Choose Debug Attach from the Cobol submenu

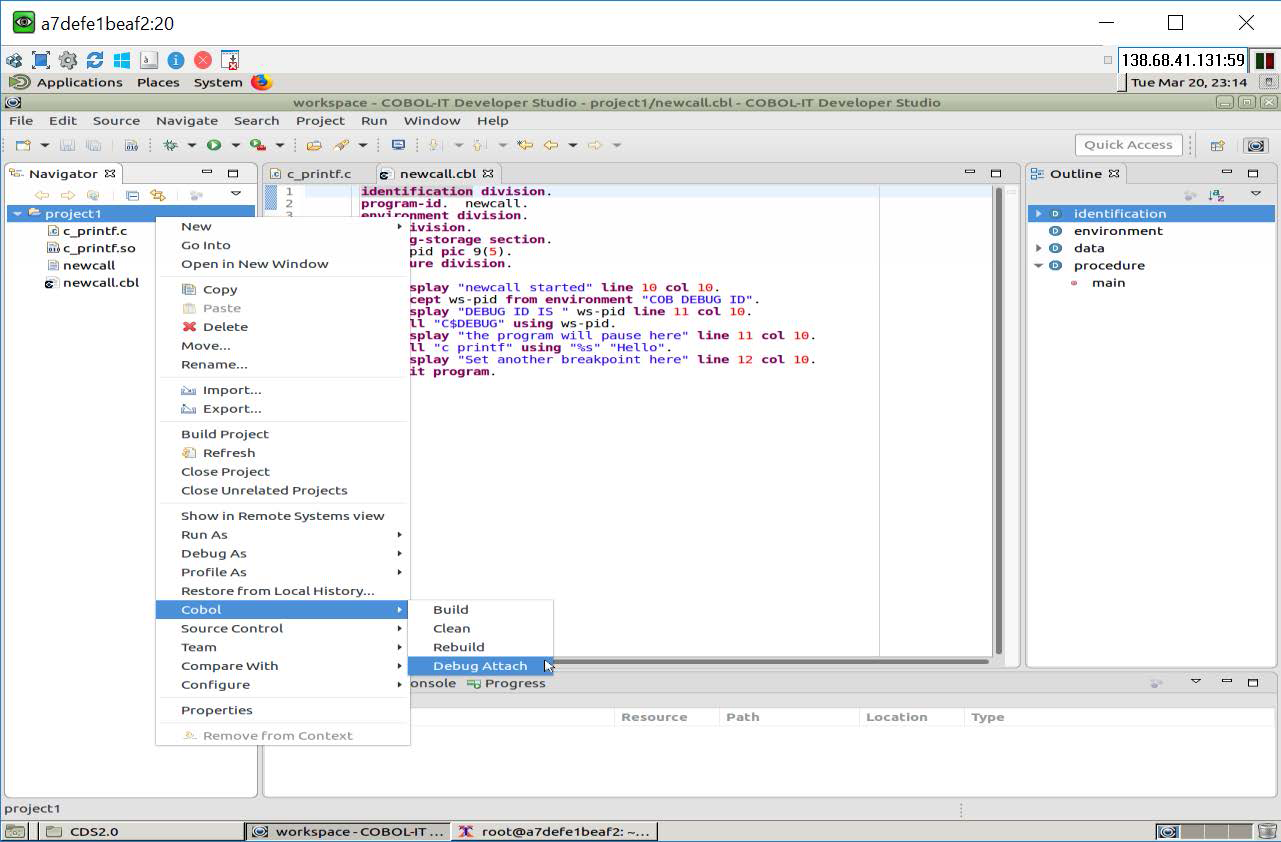(479, 665)
